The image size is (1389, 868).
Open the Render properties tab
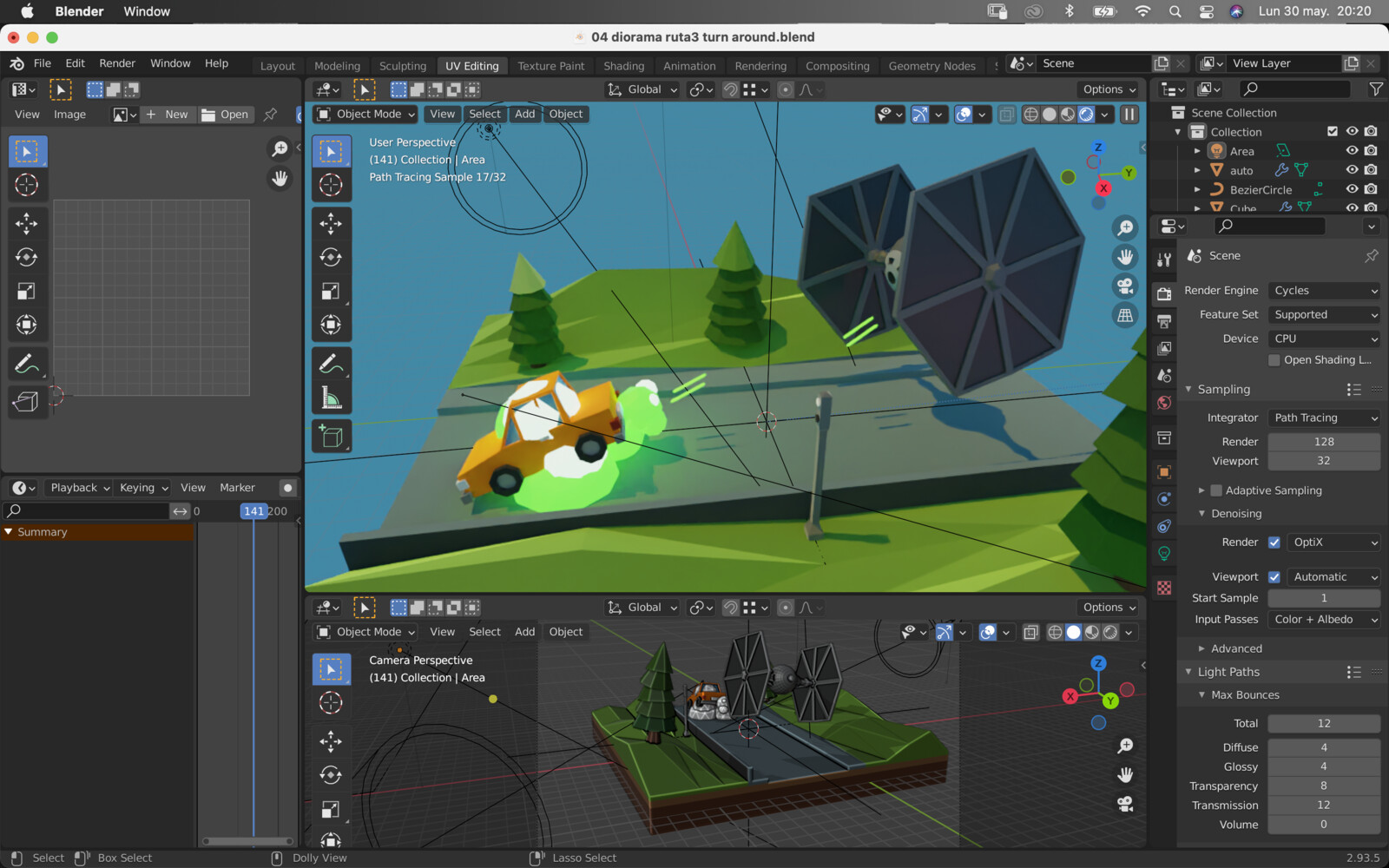[1164, 294]
